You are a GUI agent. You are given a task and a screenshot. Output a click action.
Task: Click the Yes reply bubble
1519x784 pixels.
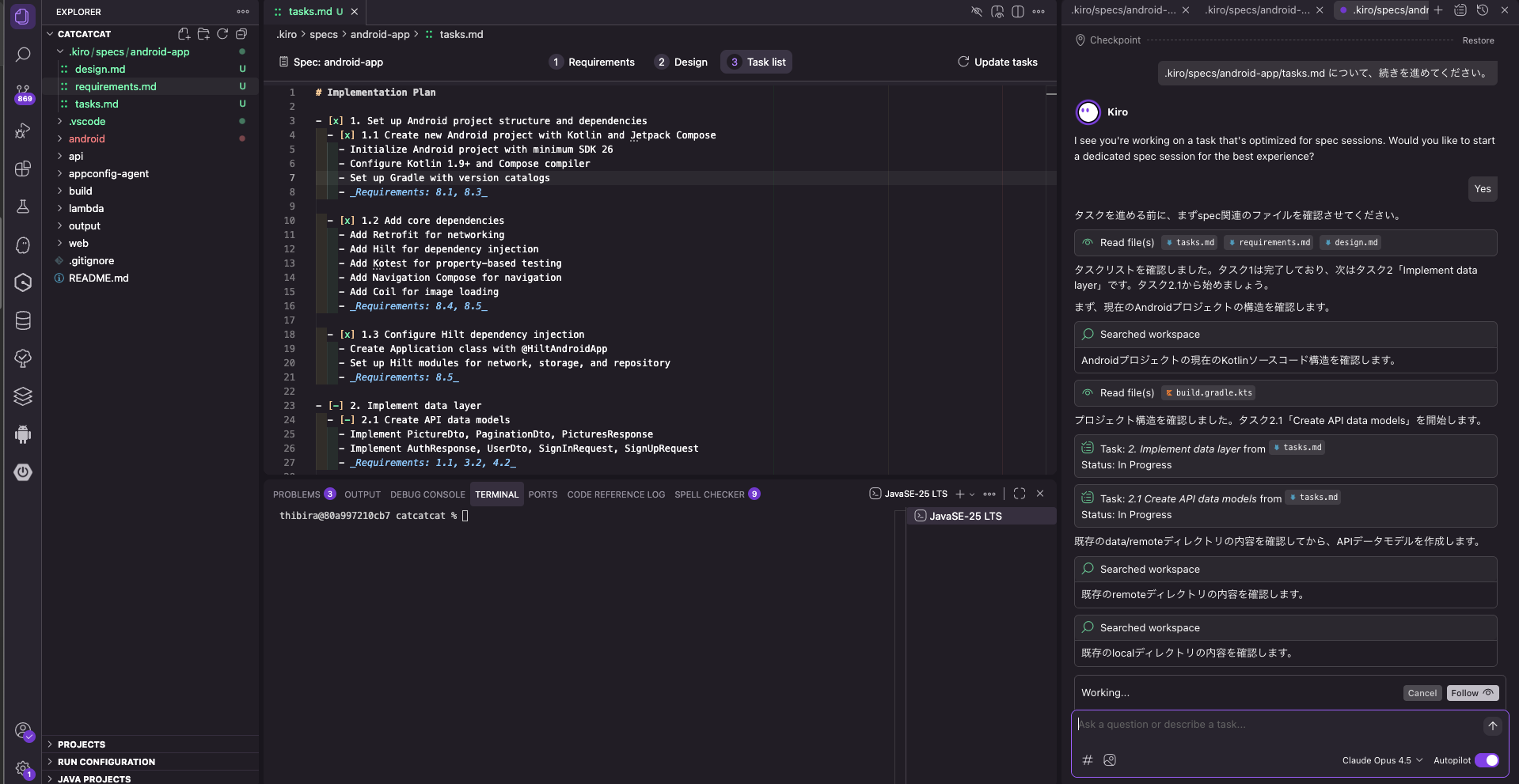click(1483, 189)
